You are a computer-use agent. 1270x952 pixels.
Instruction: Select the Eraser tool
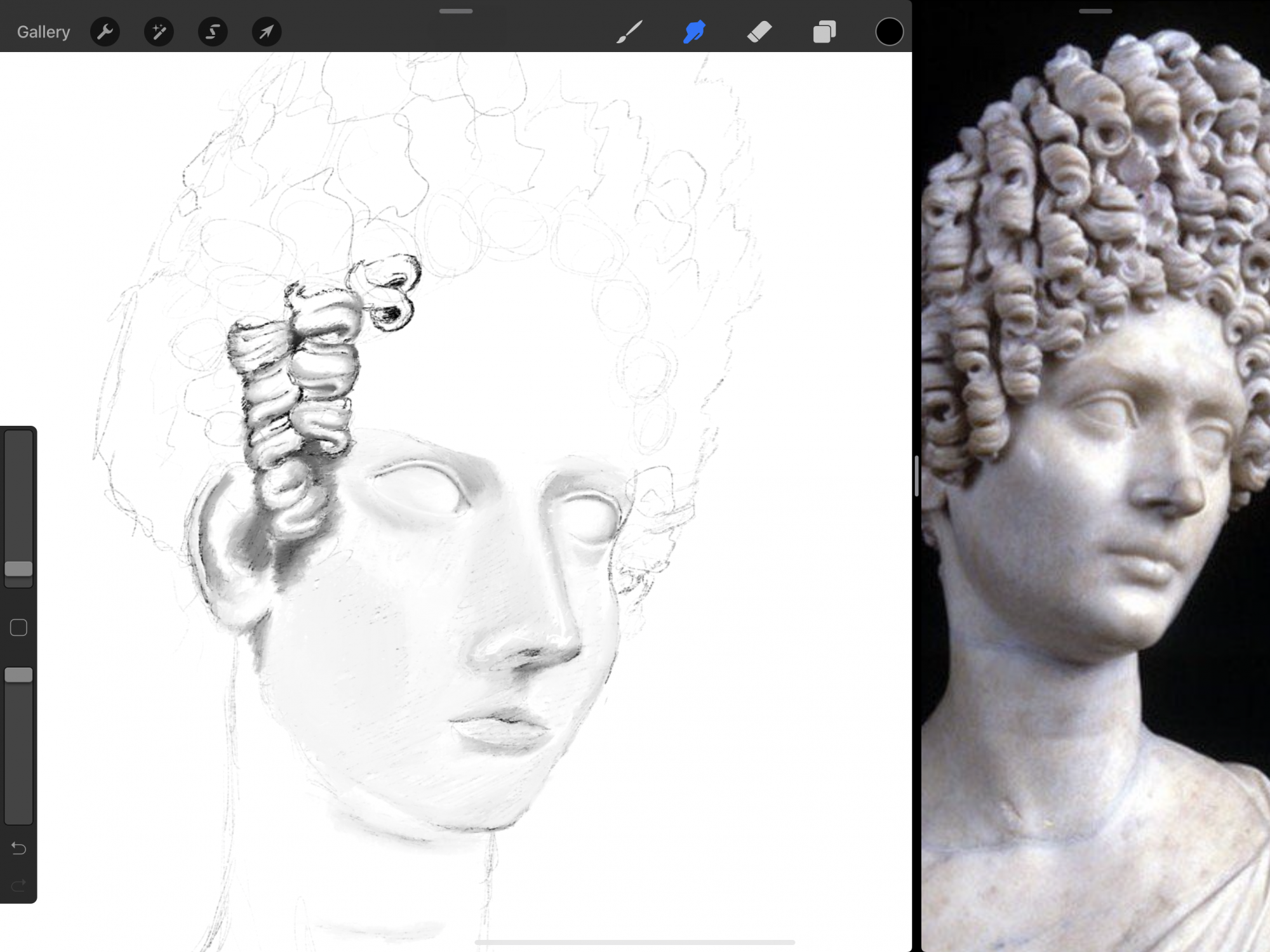(759, 32)
